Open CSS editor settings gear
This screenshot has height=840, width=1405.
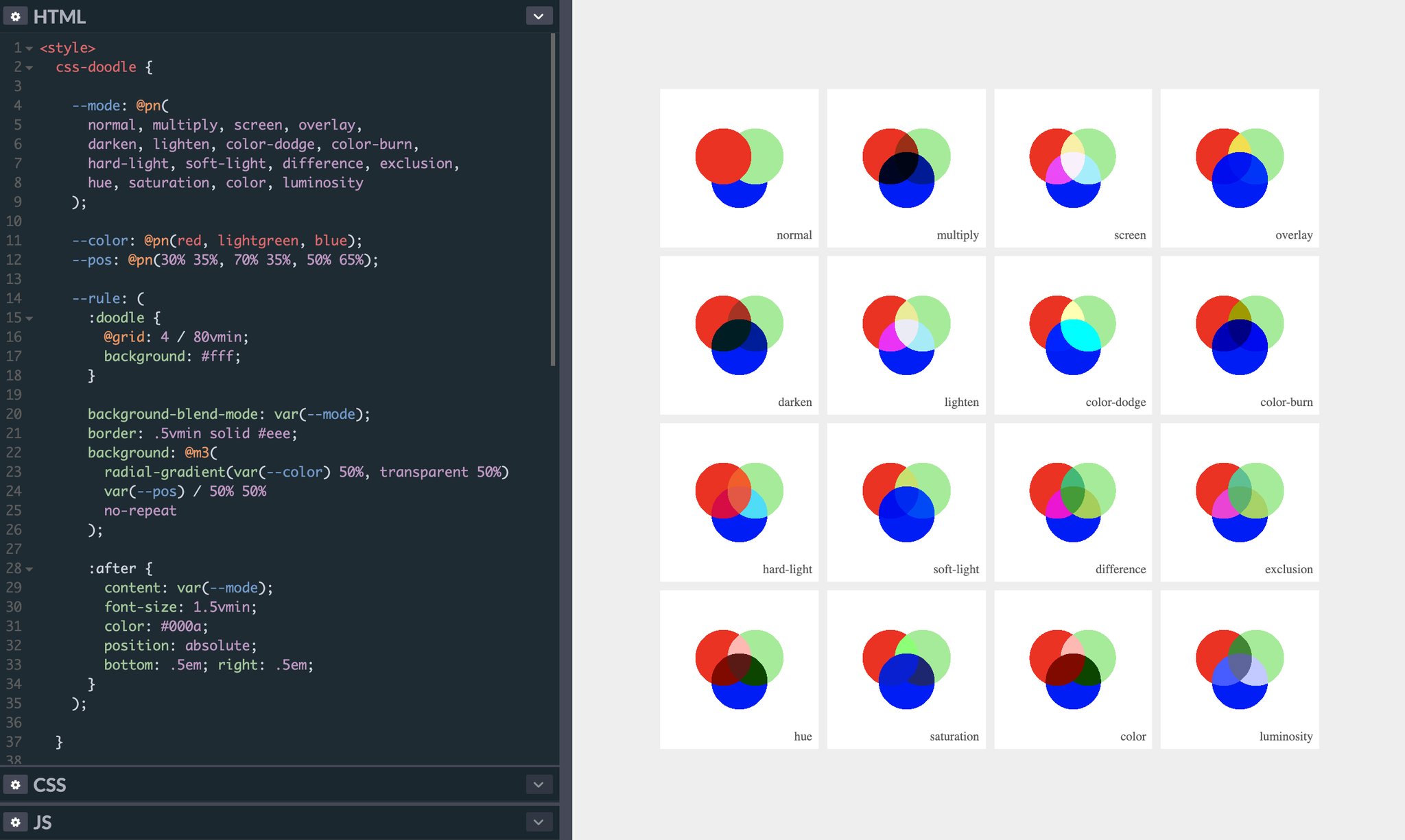coord(15,784)
